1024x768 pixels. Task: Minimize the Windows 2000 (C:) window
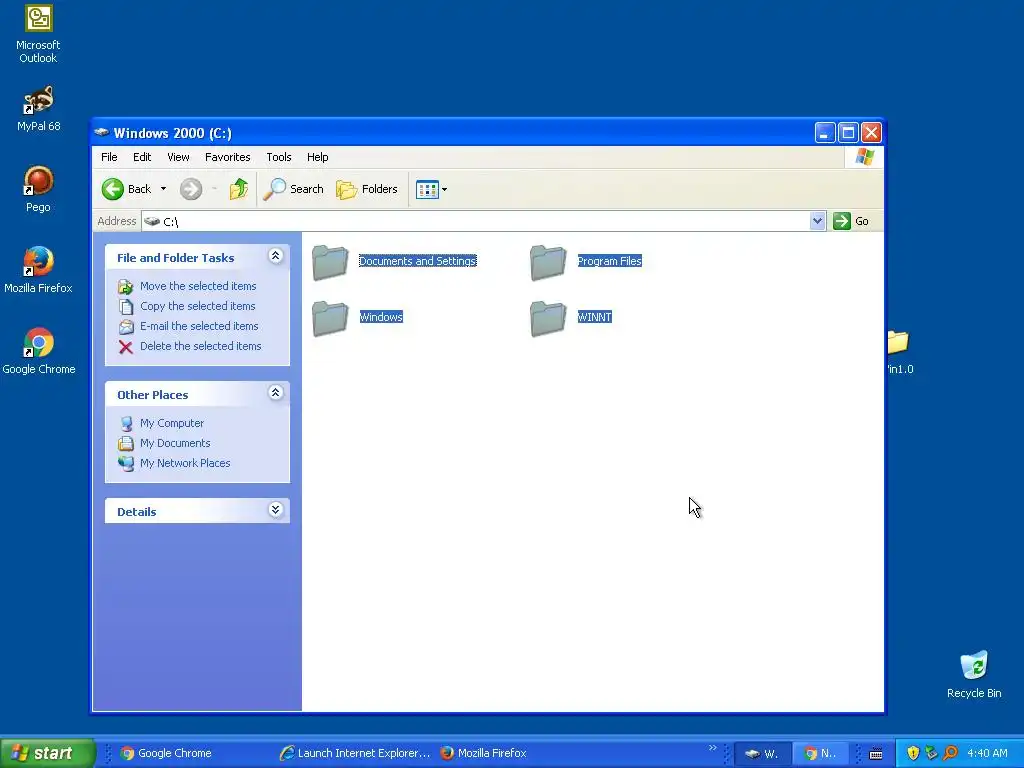(825, 133)
